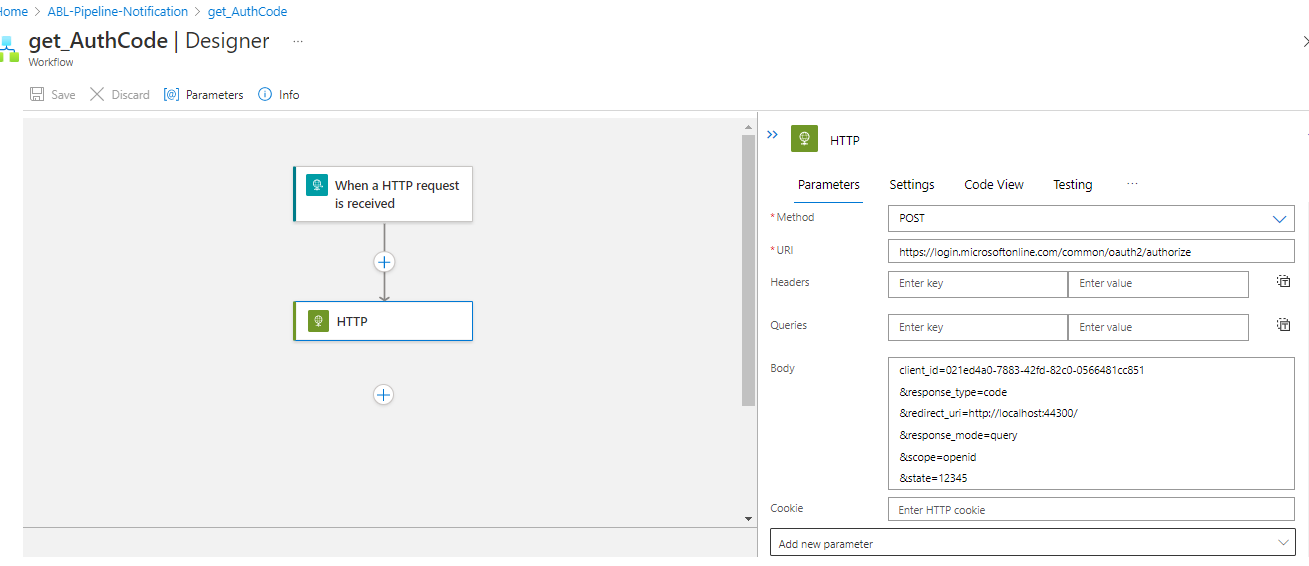Collapse the HTTP details panel

pyautogui.click(x=772, y=134)
